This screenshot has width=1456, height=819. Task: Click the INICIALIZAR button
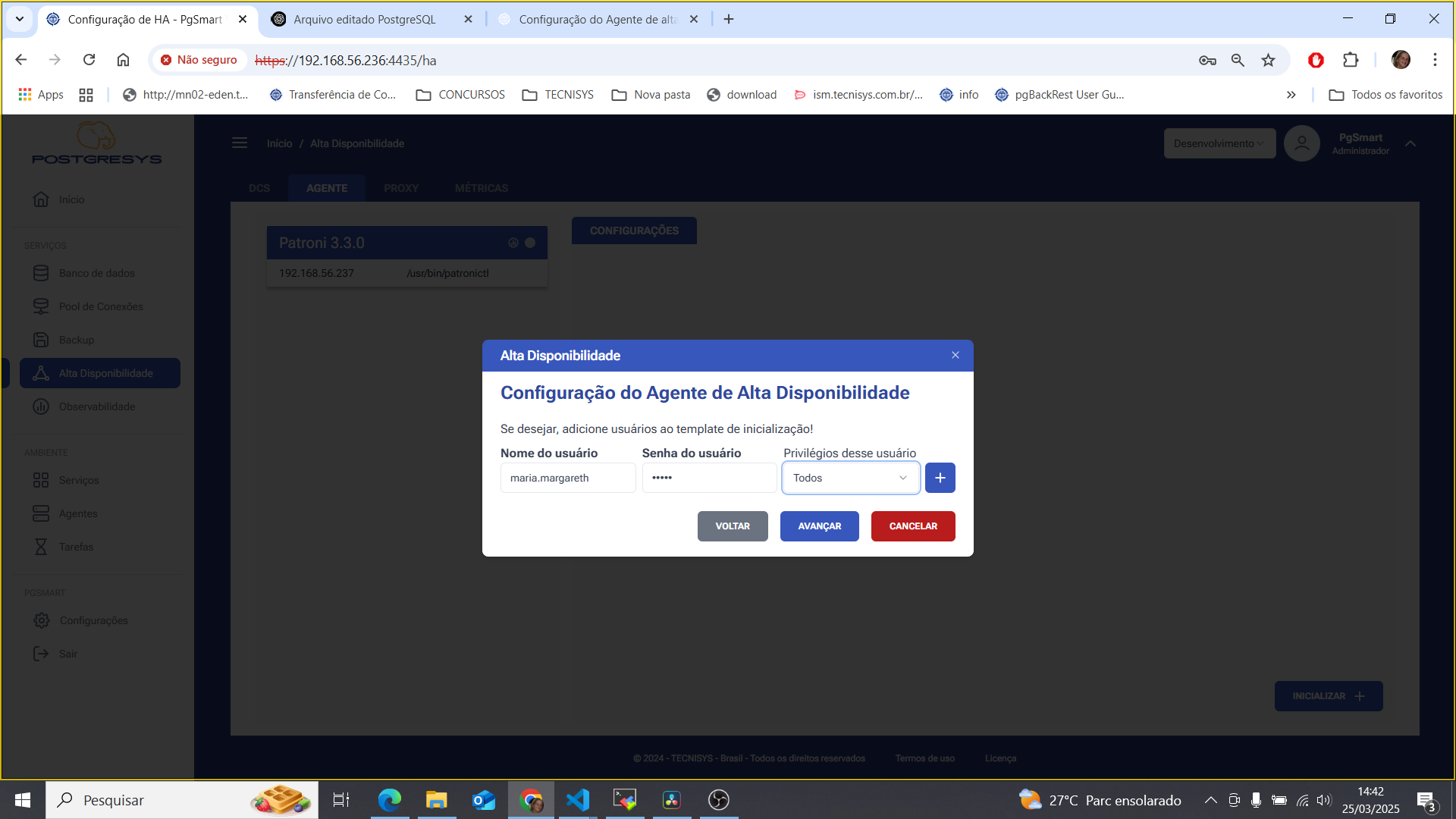[x=1329, y=696]
